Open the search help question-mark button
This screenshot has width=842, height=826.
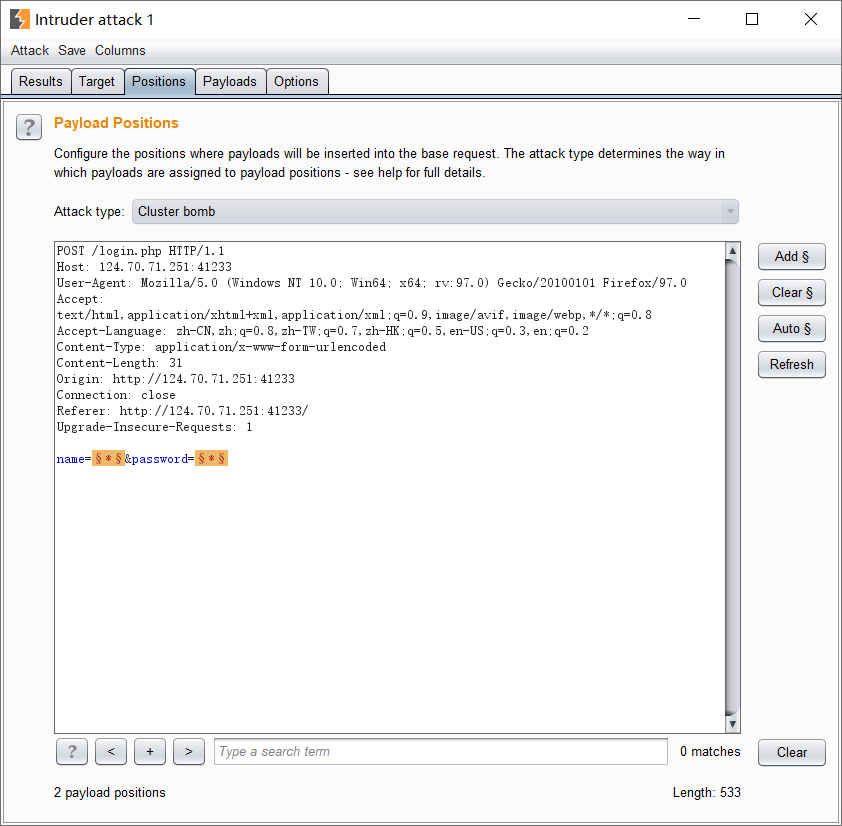click(x=71, y=751)
